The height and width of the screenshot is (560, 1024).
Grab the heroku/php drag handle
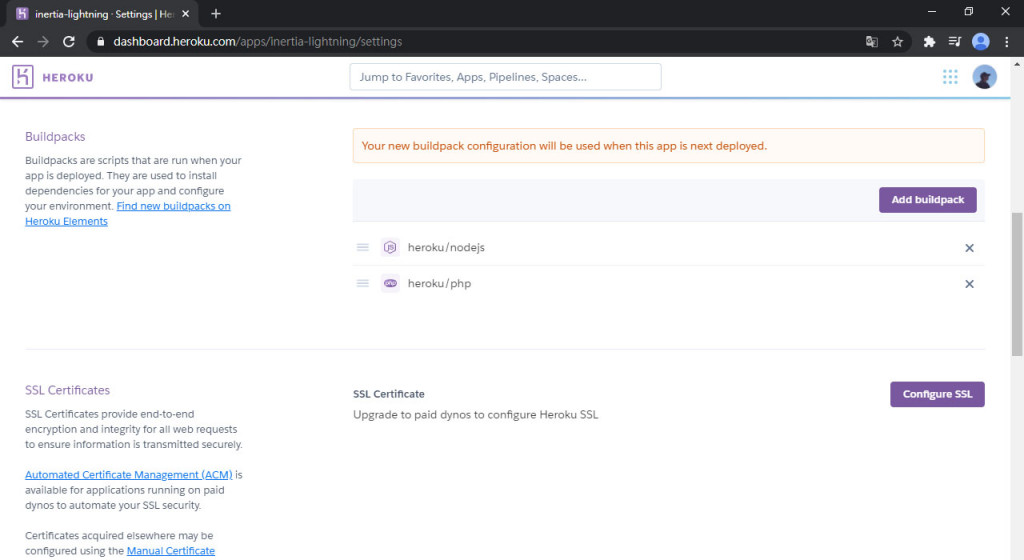click(x=363, y=284)
